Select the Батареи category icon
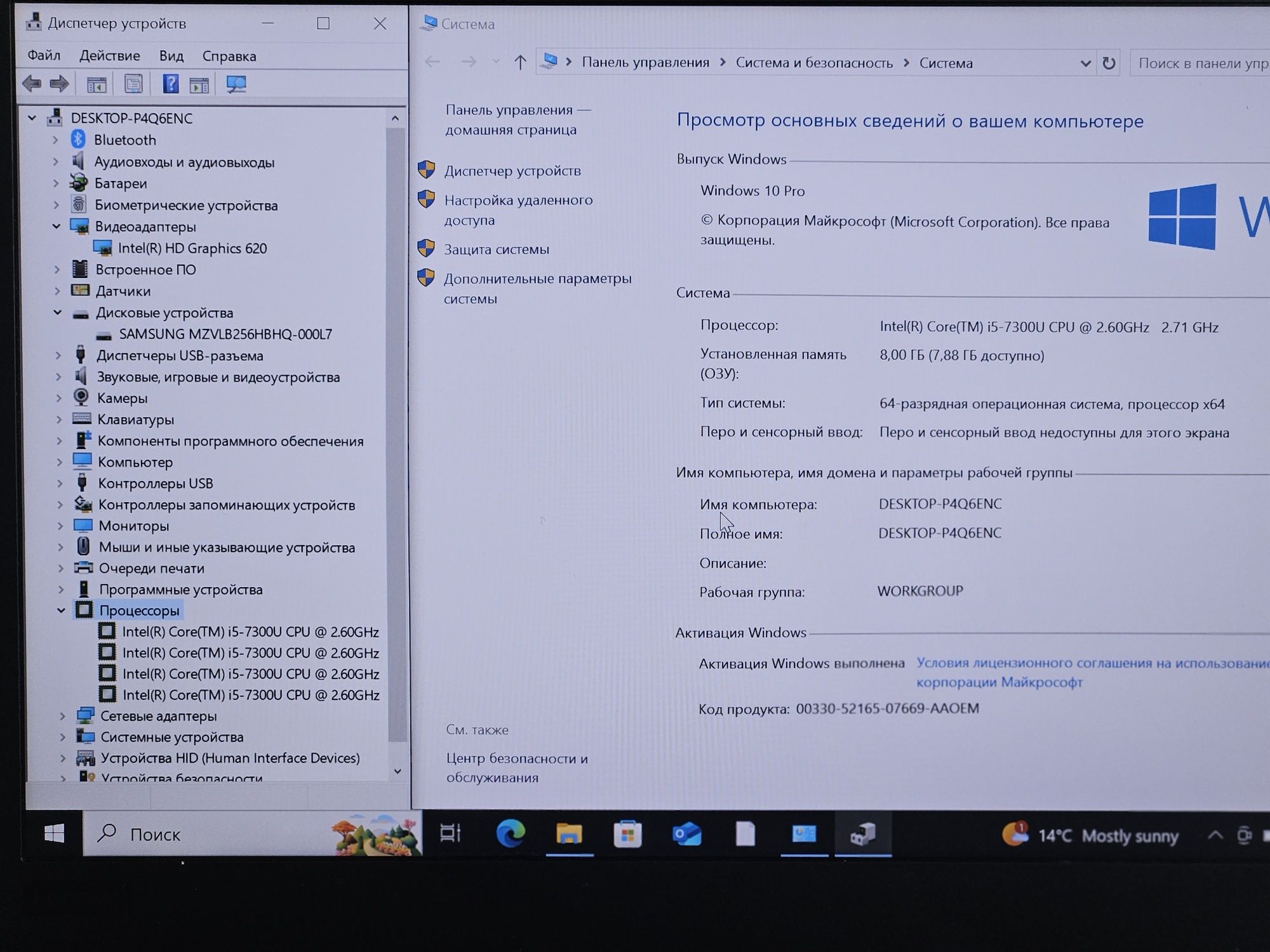This screenshot has height=952, width=1270. (x=79, y=183)
